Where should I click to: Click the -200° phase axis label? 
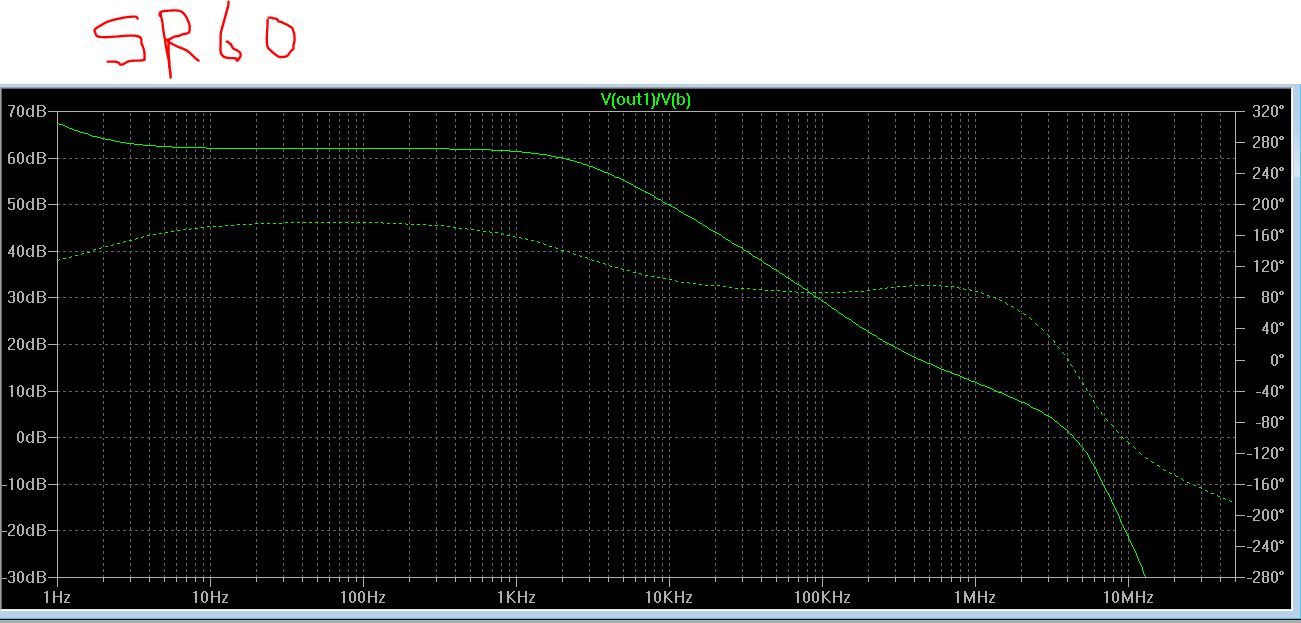1265,515
